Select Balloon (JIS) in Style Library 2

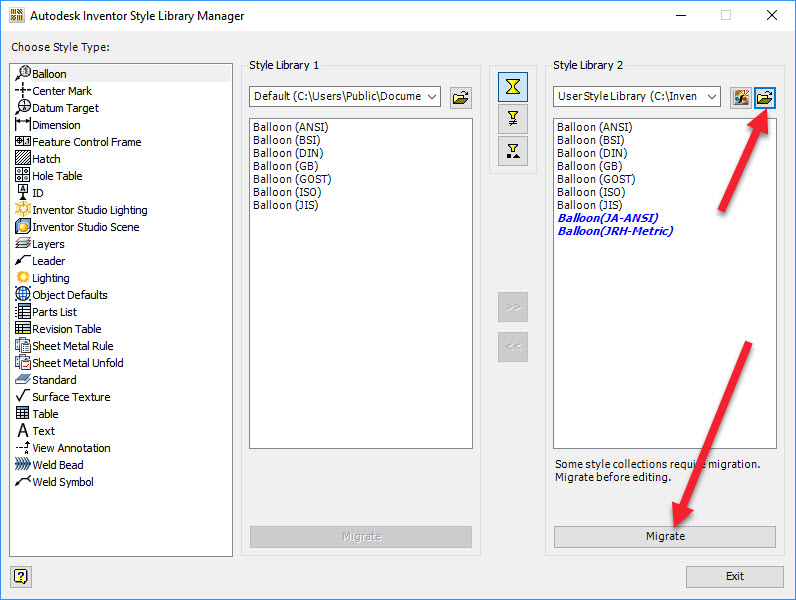coord(590,205)
